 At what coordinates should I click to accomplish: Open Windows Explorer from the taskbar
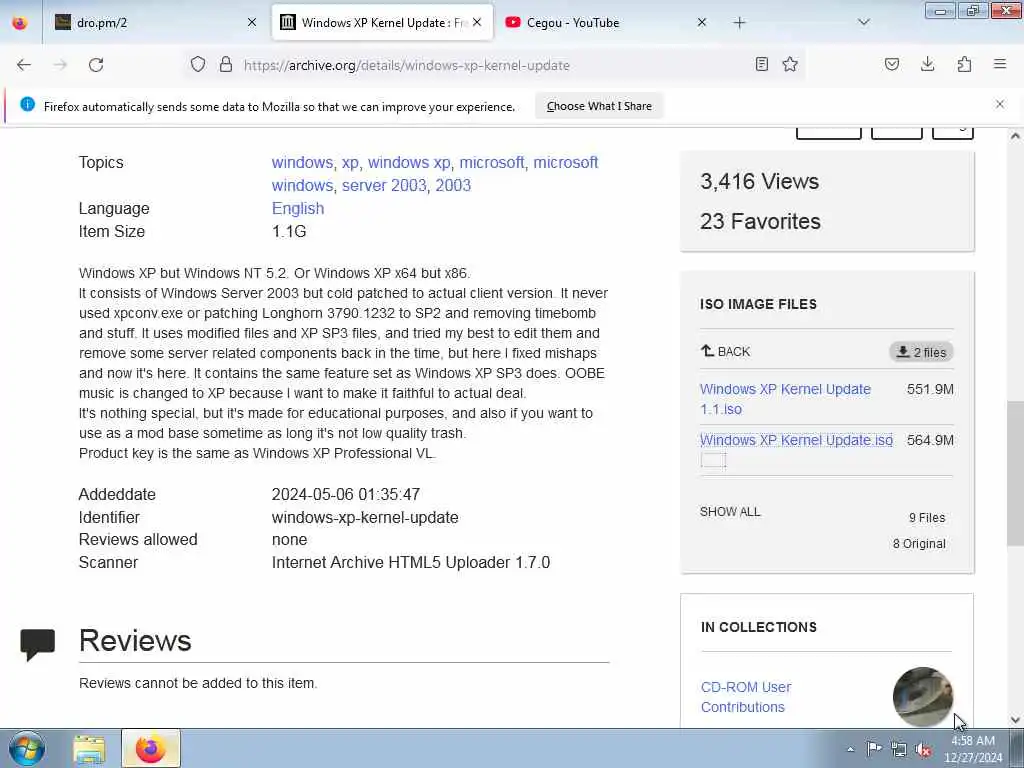point(89,748)
